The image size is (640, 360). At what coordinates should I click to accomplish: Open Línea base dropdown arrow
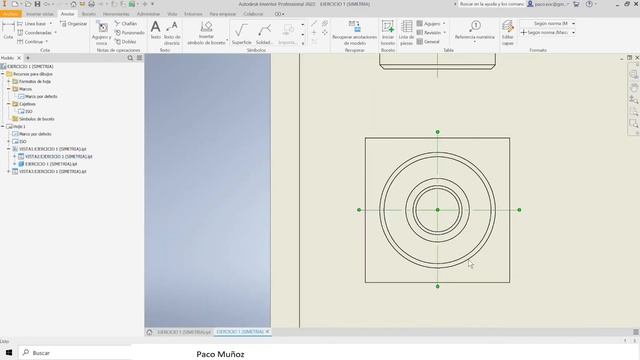point(51,24)
